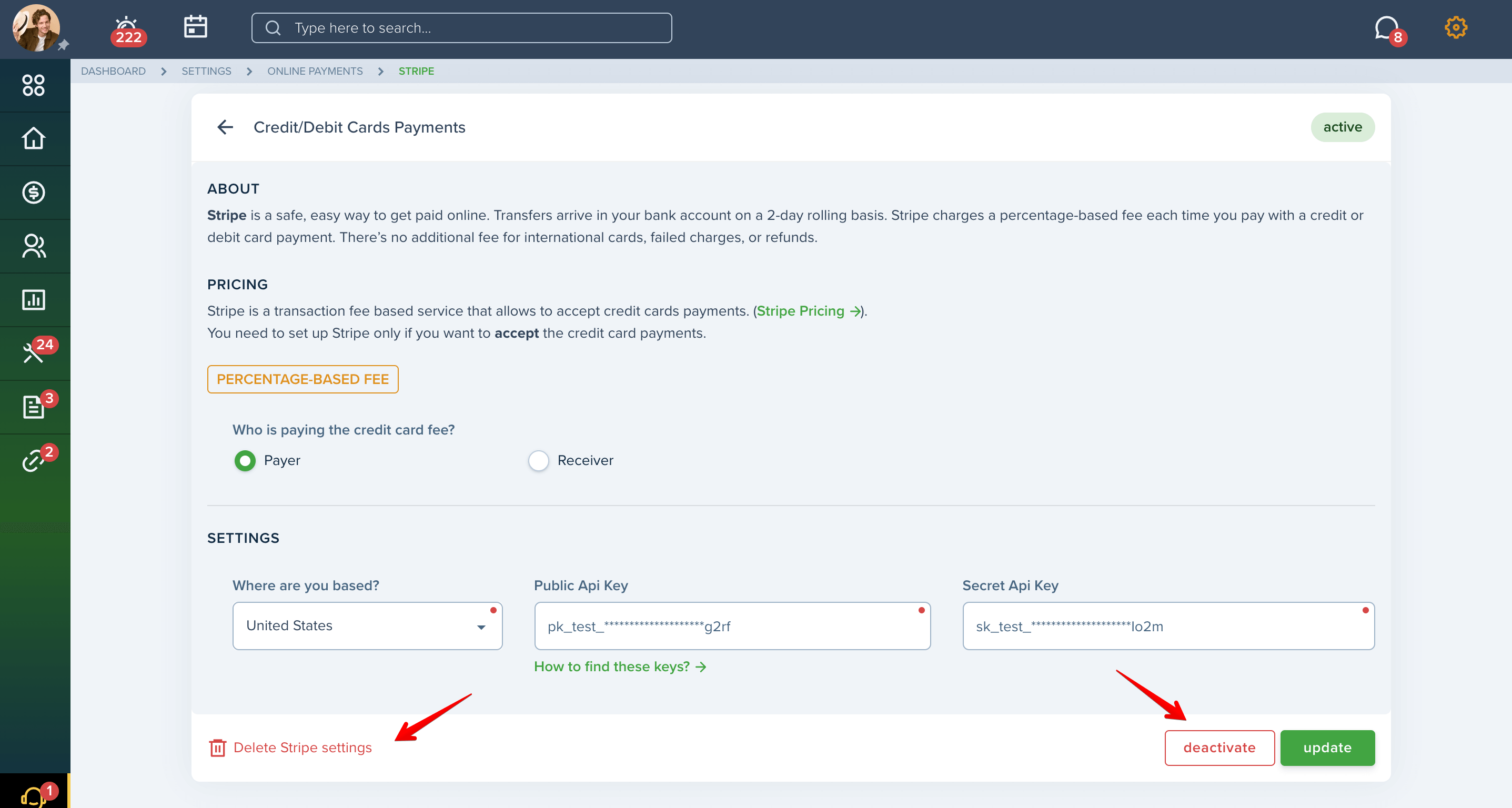Open the user profile avatar

pos(36,27)
